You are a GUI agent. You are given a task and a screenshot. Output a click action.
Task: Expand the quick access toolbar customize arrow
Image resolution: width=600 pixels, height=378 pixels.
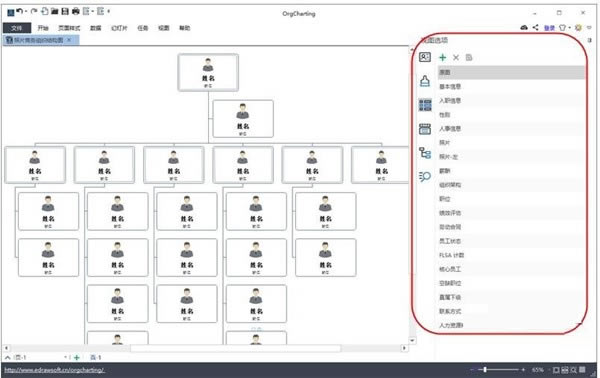[109, 11]
